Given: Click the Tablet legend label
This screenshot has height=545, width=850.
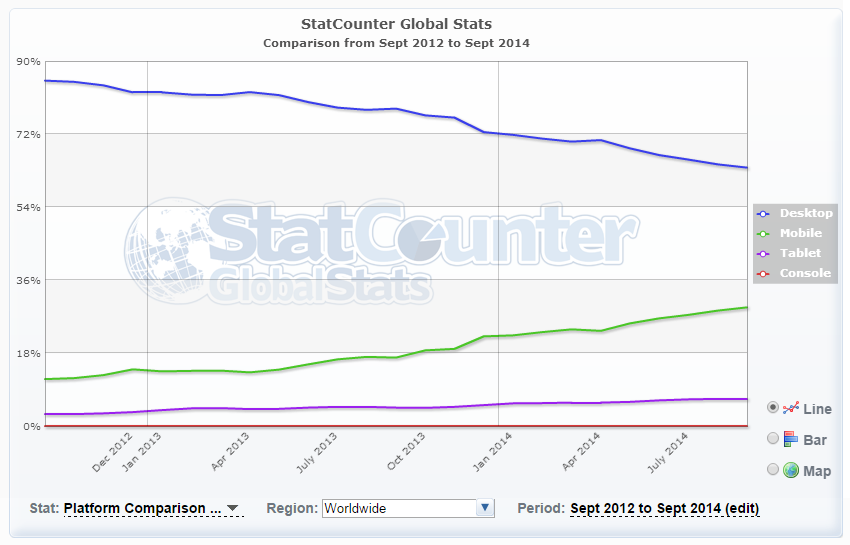Looking at the screenshot, I should tap(800, 253).
